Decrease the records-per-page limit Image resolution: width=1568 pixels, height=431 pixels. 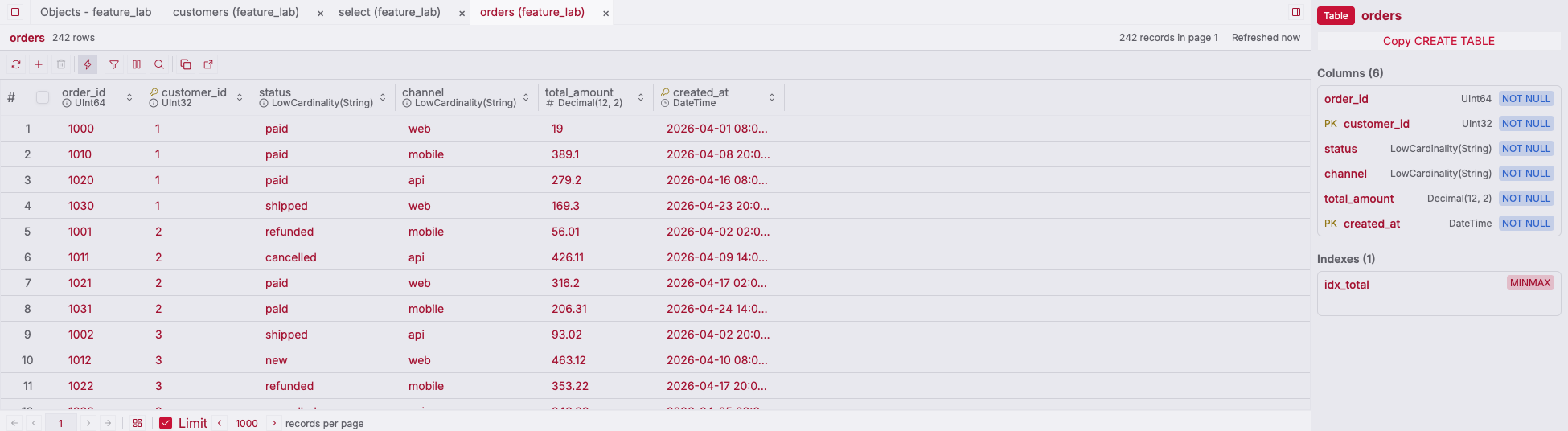tap(220, 423)
